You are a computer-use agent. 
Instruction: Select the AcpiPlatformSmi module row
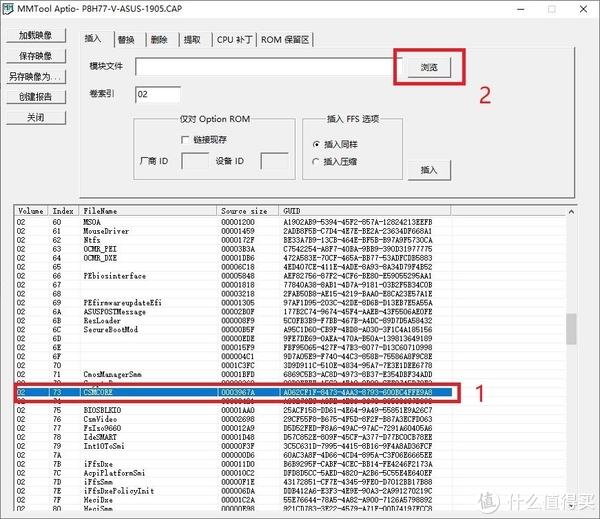(x=233, y=473)
